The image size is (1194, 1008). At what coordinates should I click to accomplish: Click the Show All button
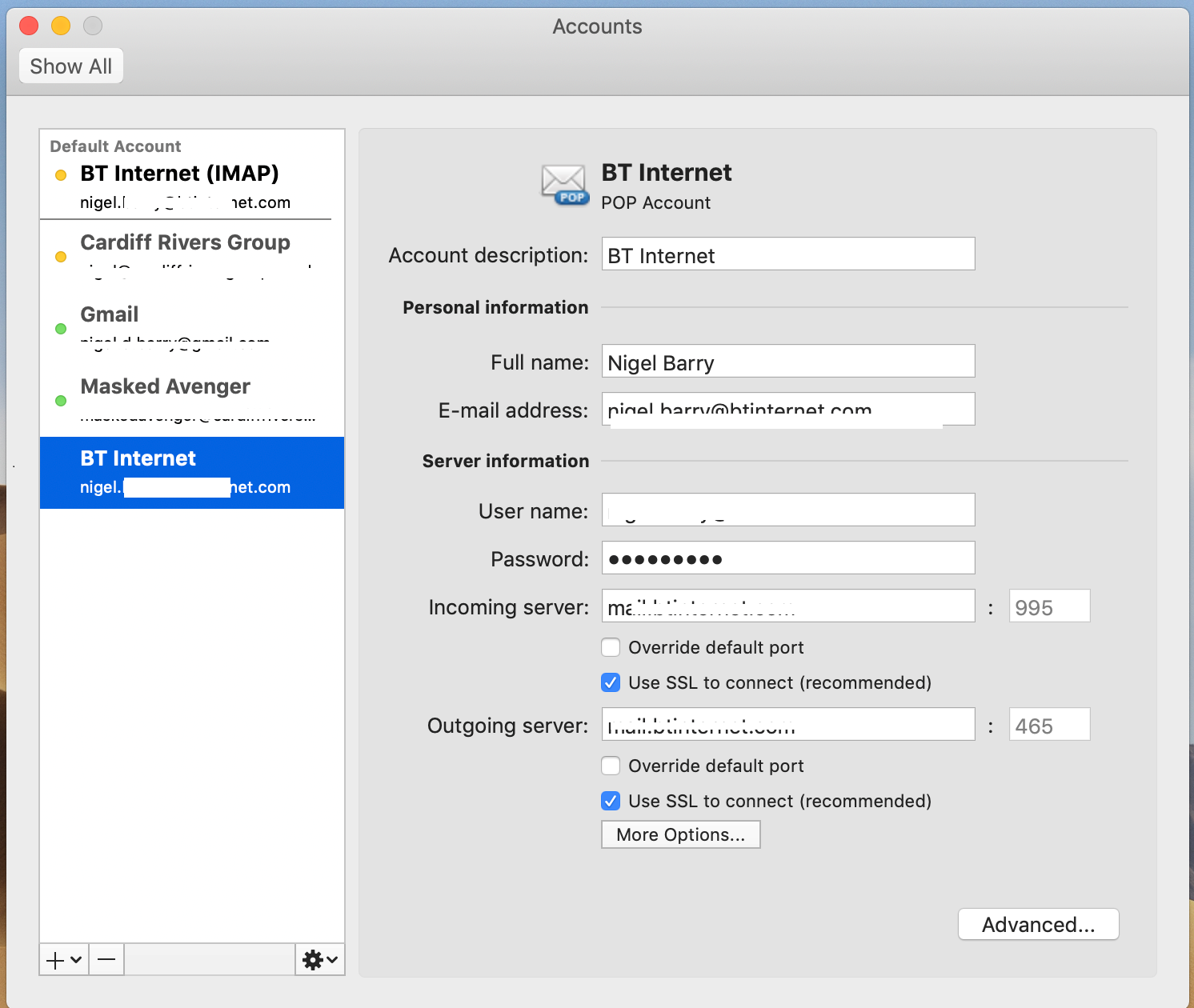71,66
